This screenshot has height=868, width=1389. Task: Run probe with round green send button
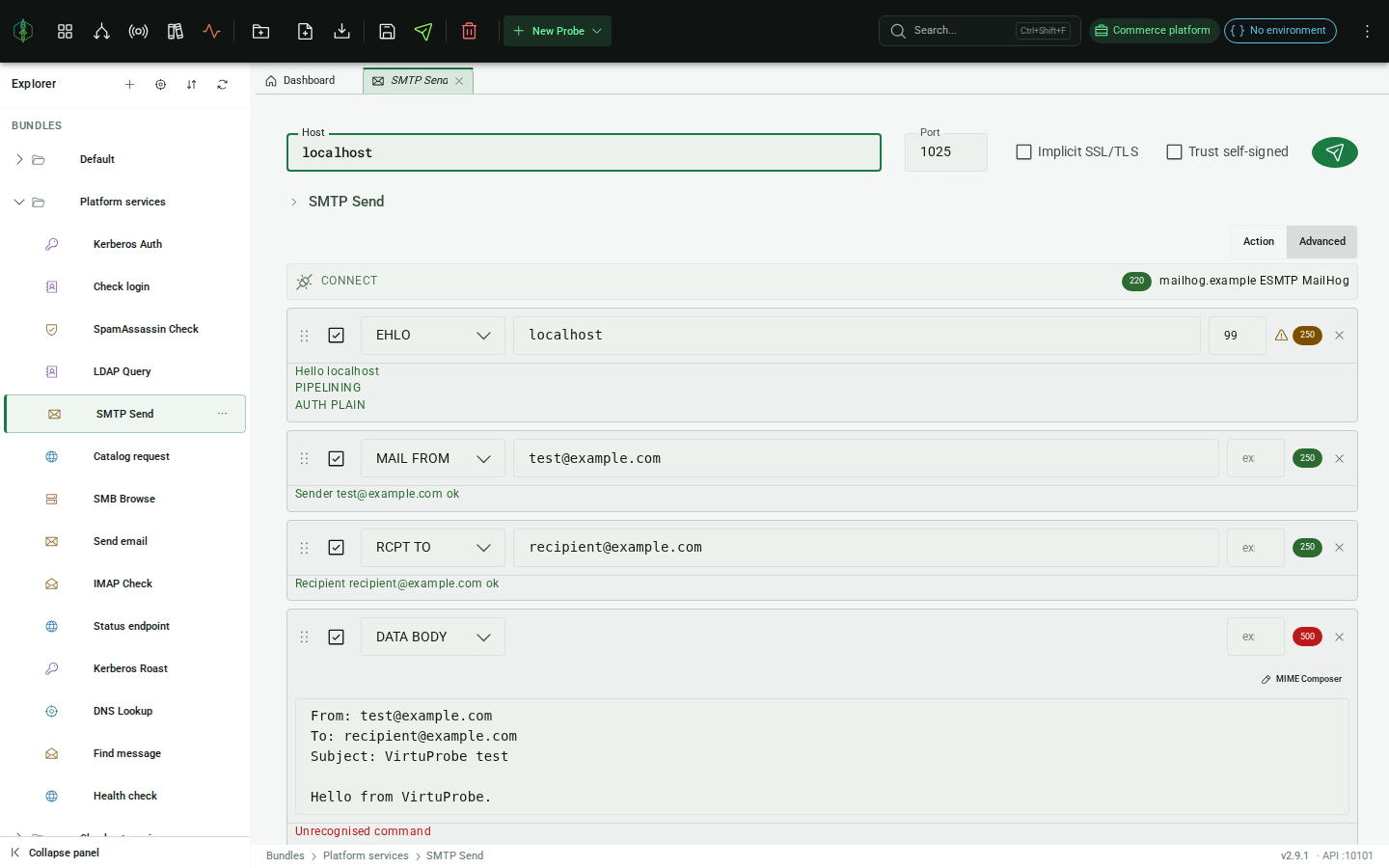click(1335, 152)
